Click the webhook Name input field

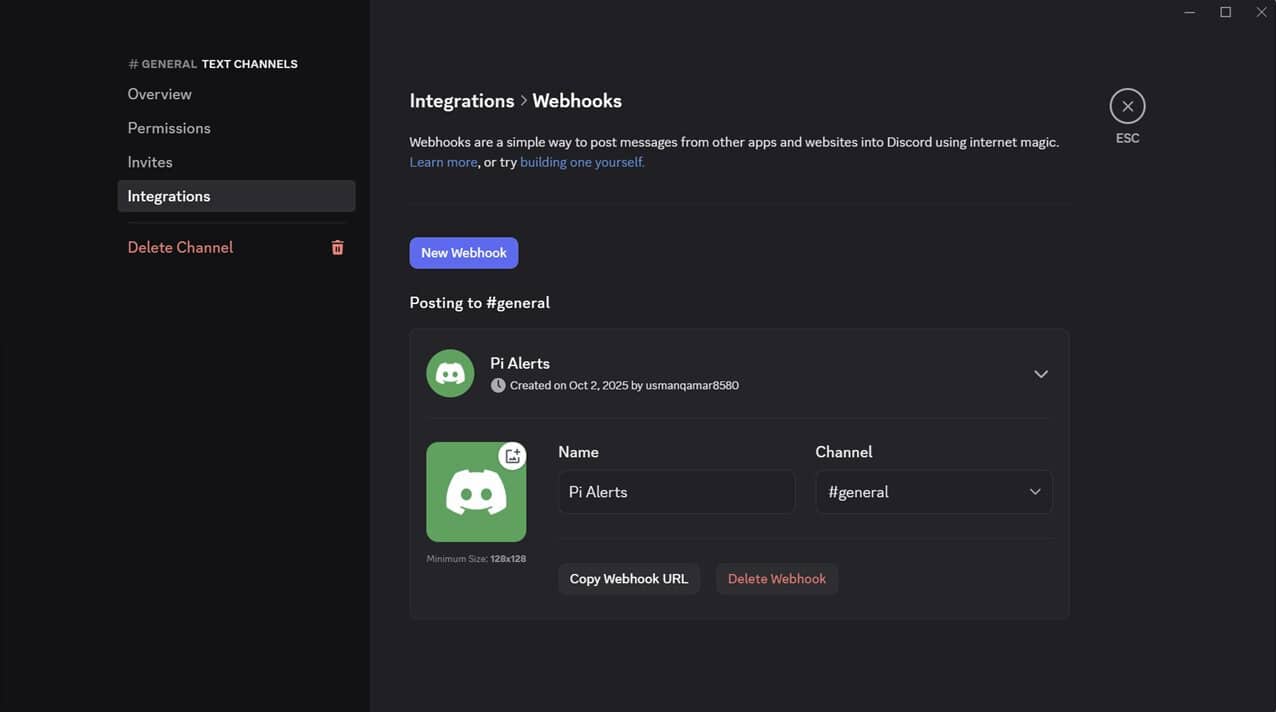coord(676,492)
